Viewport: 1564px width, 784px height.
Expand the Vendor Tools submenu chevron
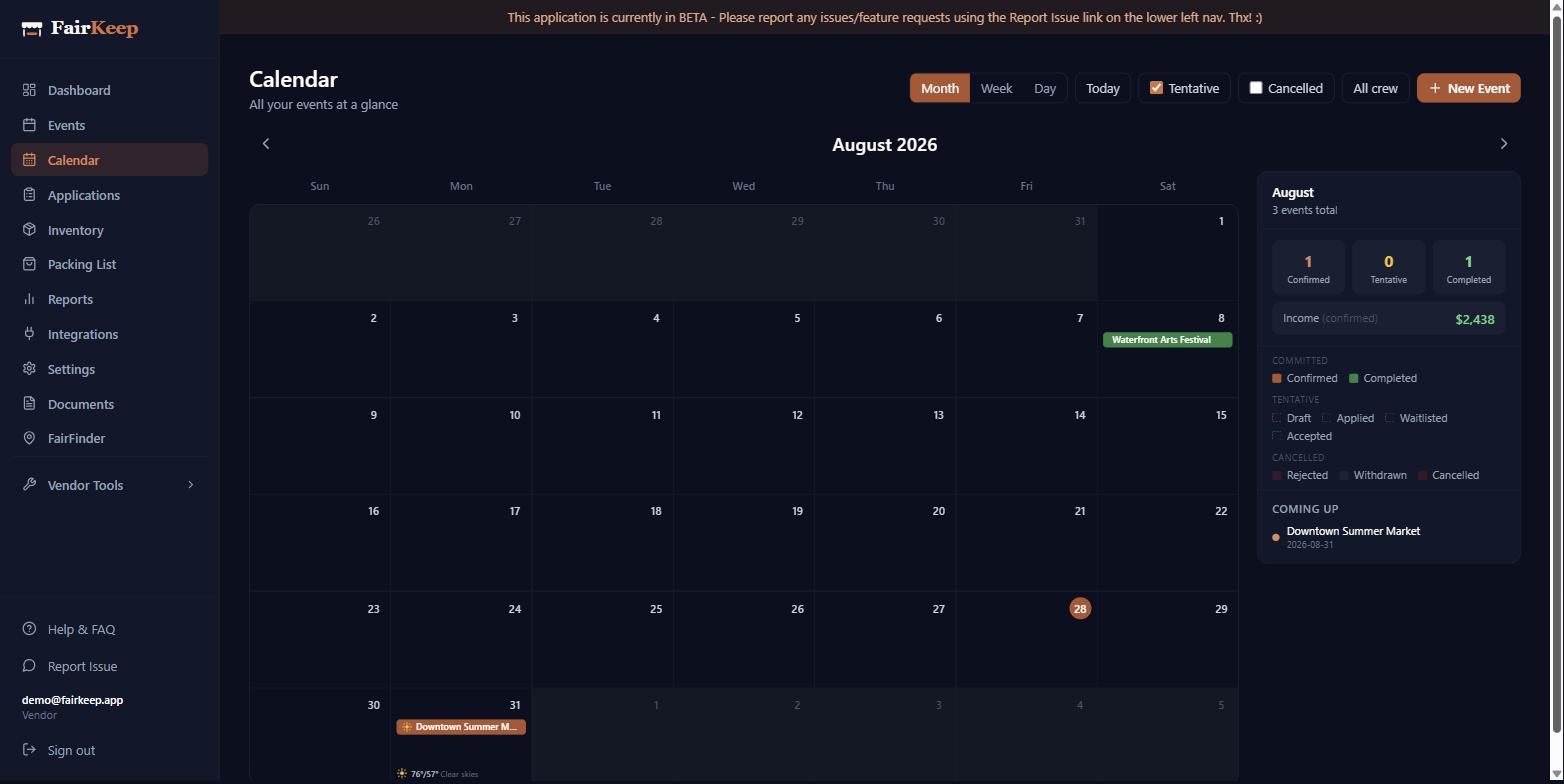pyautogui.click(x=191, y=485)
